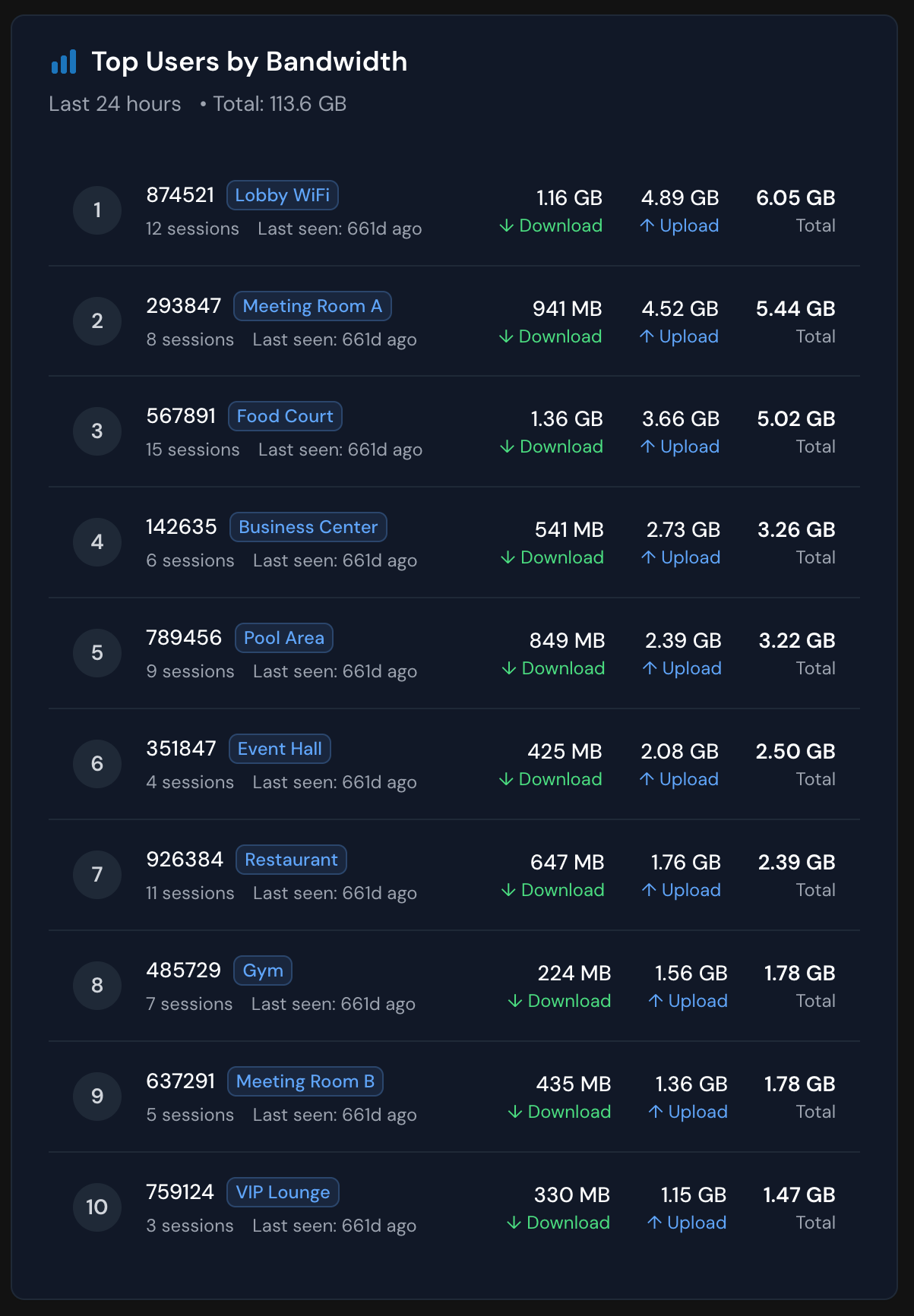
Task: Open the Restaurant location tag
Action: 291,860
